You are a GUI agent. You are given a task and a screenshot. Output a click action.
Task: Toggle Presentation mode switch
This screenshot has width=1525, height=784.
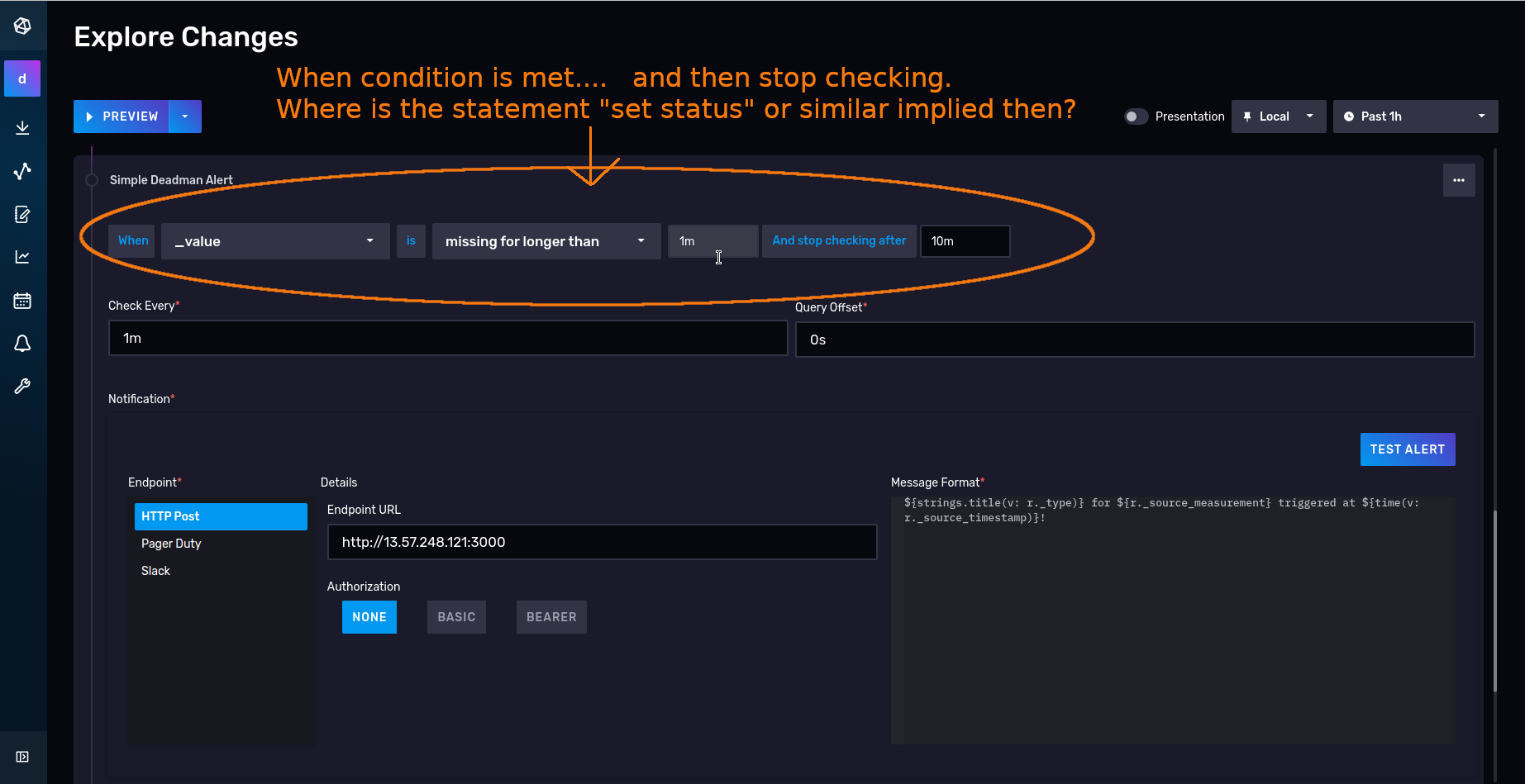click(1136, 116)
